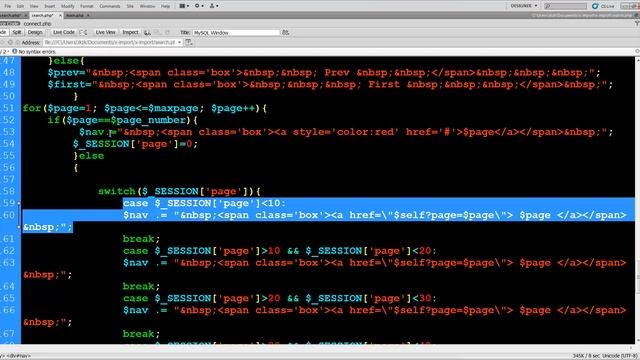Switch to the search.php document tab

(x=43, y=15)
